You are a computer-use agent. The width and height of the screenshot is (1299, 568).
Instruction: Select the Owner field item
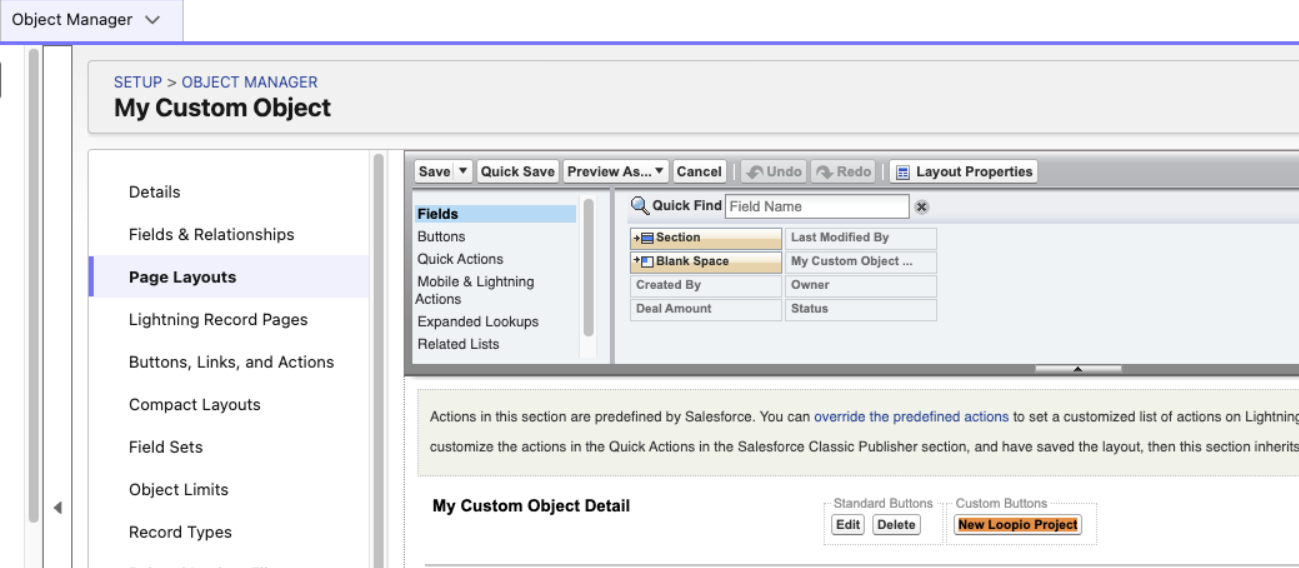tap(861, 285)
